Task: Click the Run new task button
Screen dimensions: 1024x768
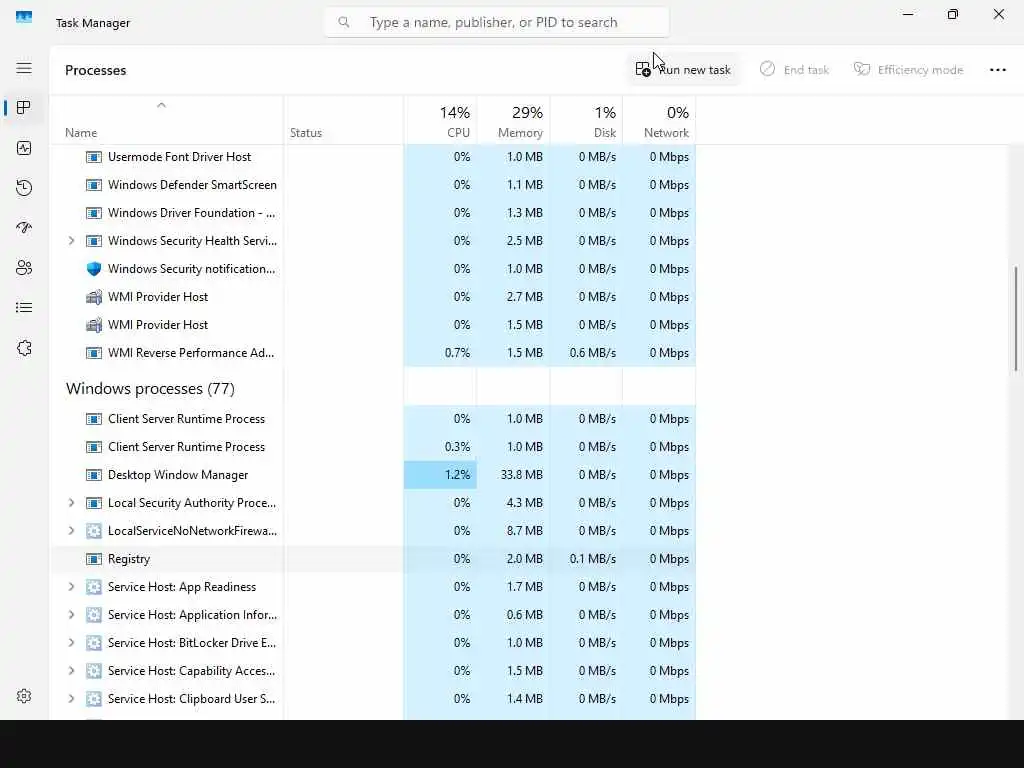Action: click(683, 70)
